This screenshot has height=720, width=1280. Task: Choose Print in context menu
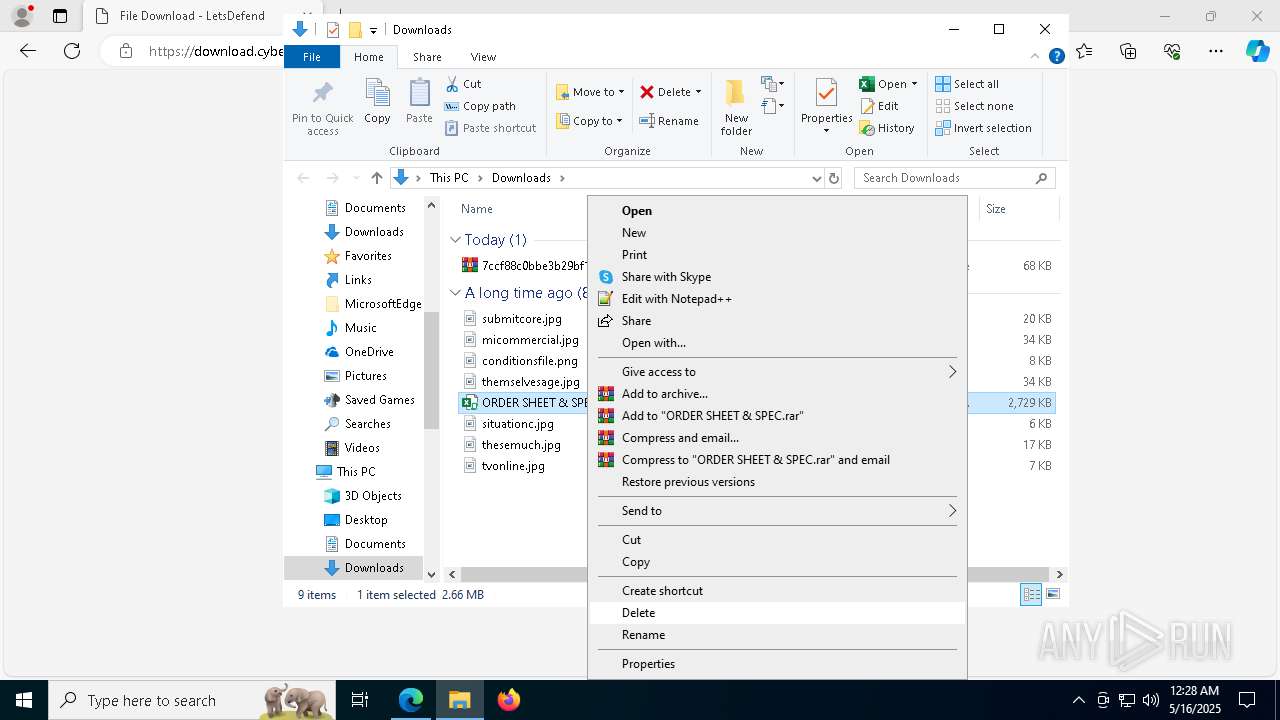click(776, 255)
